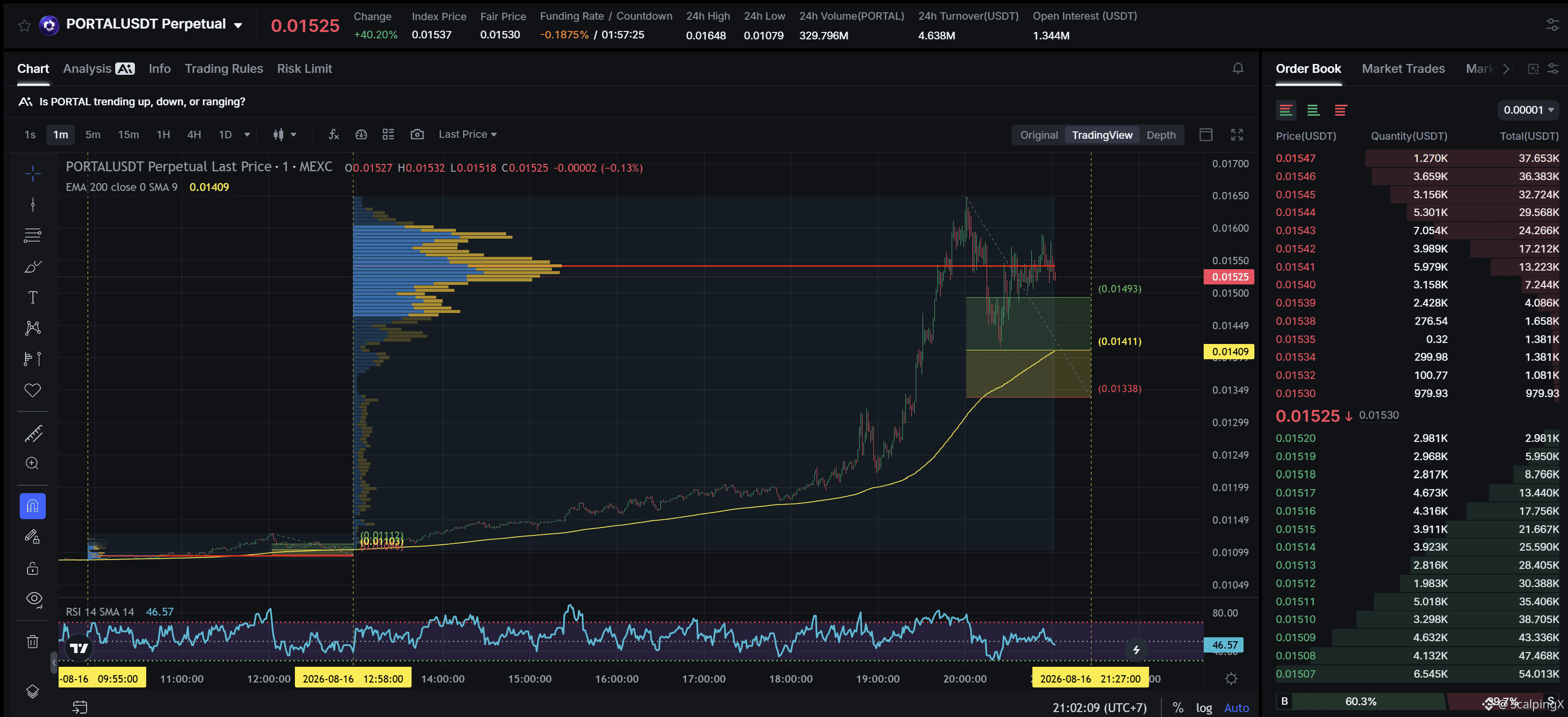Remove drawings with trash icon
The height and width of the screenshot is (717, 1568).
(33, 642)
